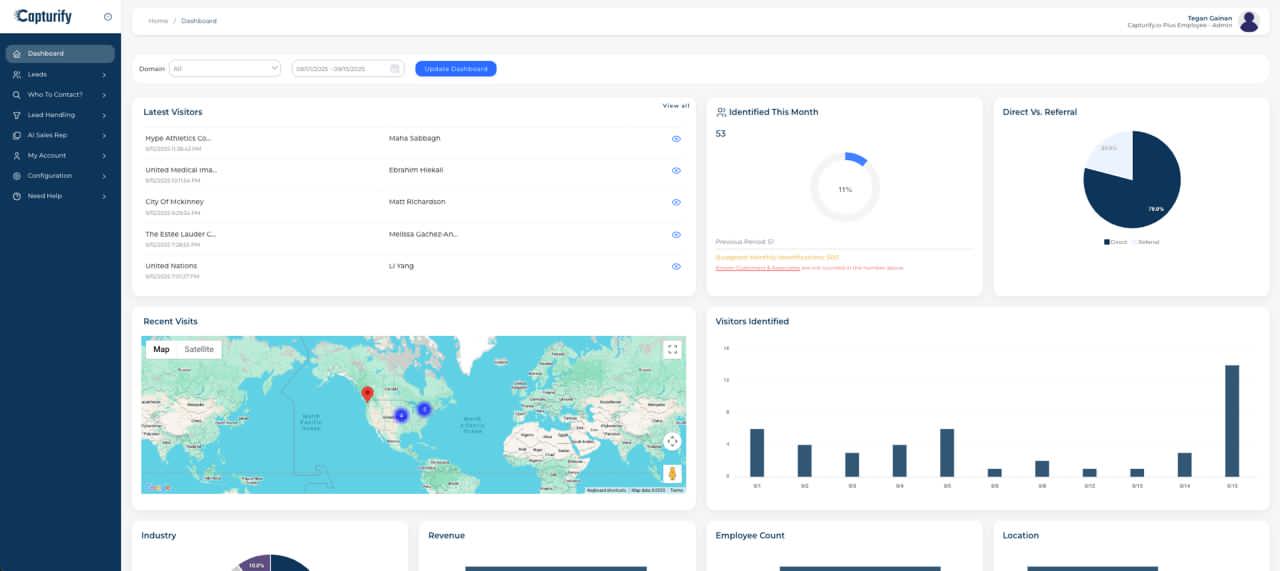Viewport: 1280px width, 571px height.
Task: Expand the AI Sales Rep chevron
Action: (104, 136)
